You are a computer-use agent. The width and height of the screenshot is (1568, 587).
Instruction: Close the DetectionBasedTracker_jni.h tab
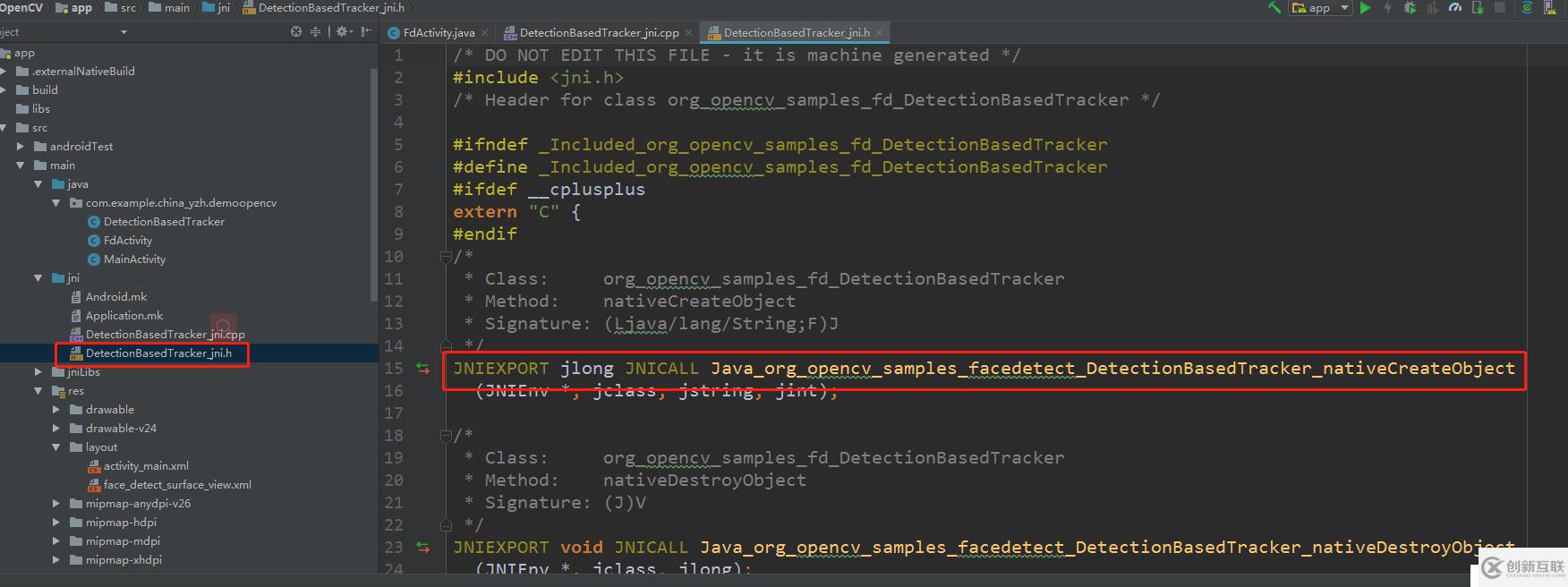(880, 33)
